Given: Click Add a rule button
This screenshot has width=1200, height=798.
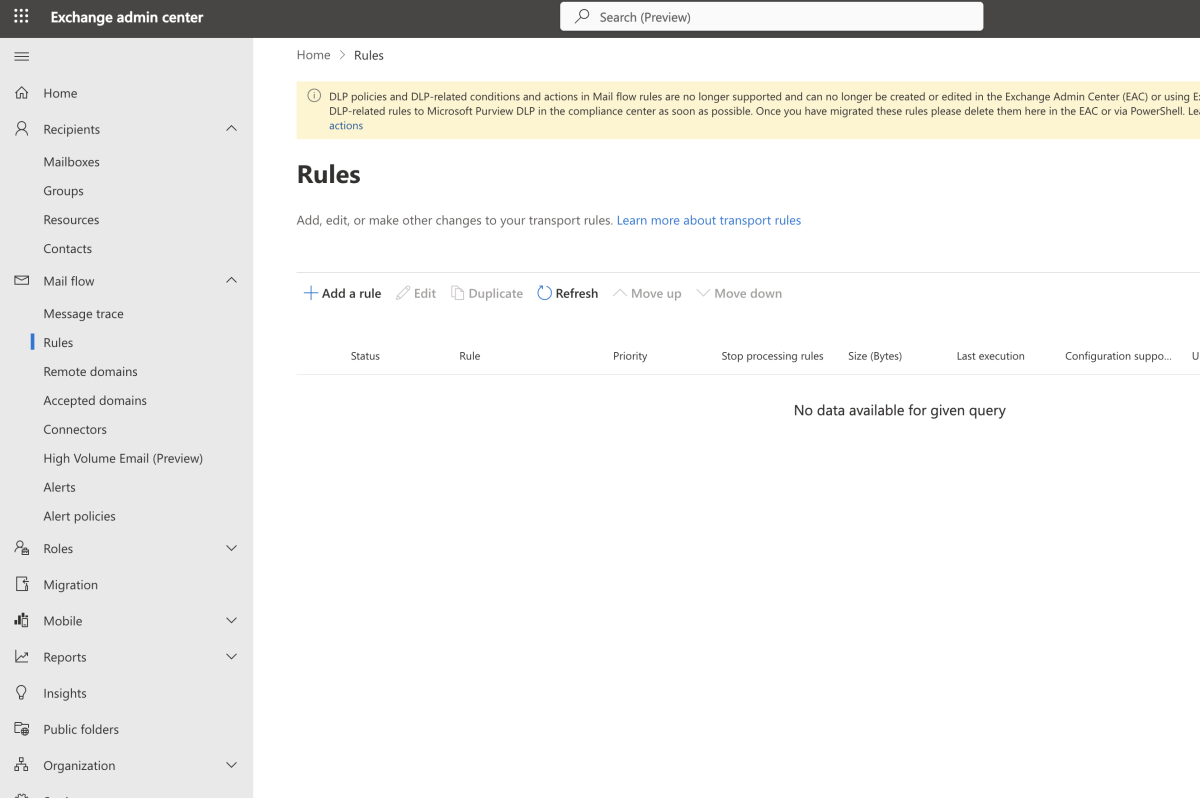Looking at the screenshot, I should pyautogui.click(x=342, y=293).
